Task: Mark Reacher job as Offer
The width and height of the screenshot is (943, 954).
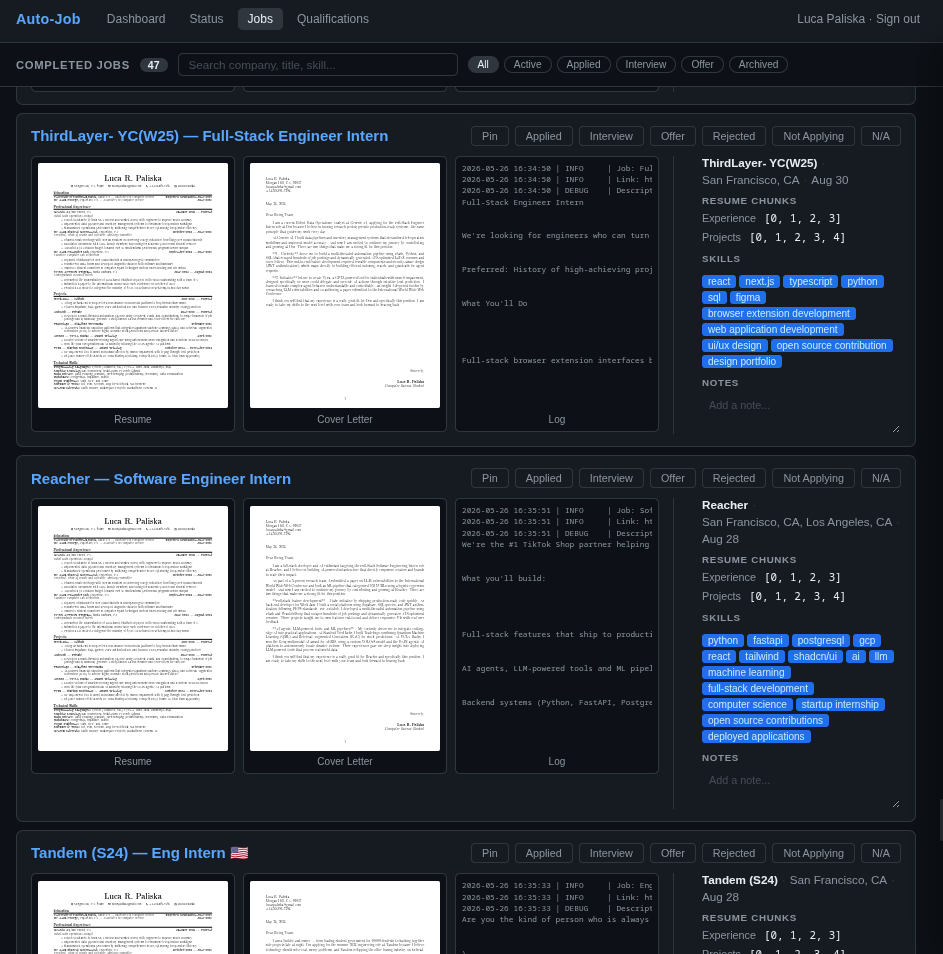Action: [672, 478]
